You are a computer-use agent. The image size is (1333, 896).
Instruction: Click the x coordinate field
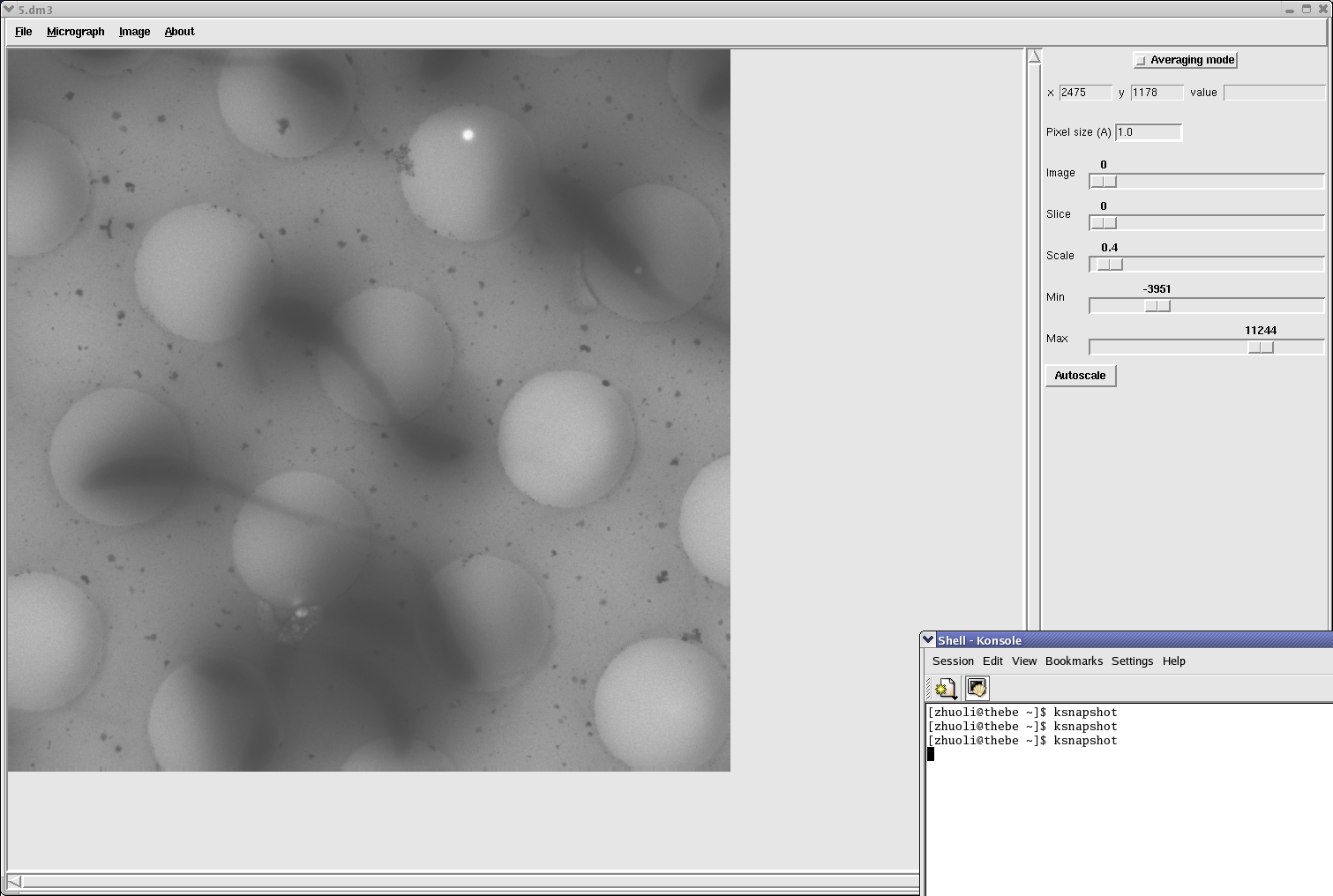[1085, 93]
